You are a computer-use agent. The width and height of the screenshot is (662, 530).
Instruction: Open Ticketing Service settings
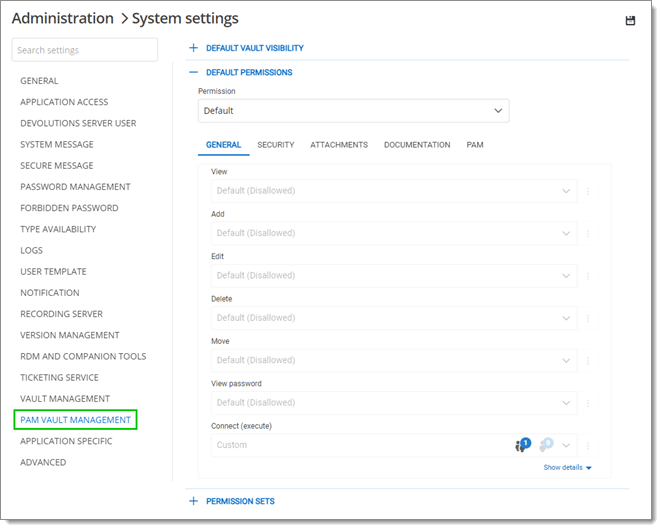tap(59, 378)
